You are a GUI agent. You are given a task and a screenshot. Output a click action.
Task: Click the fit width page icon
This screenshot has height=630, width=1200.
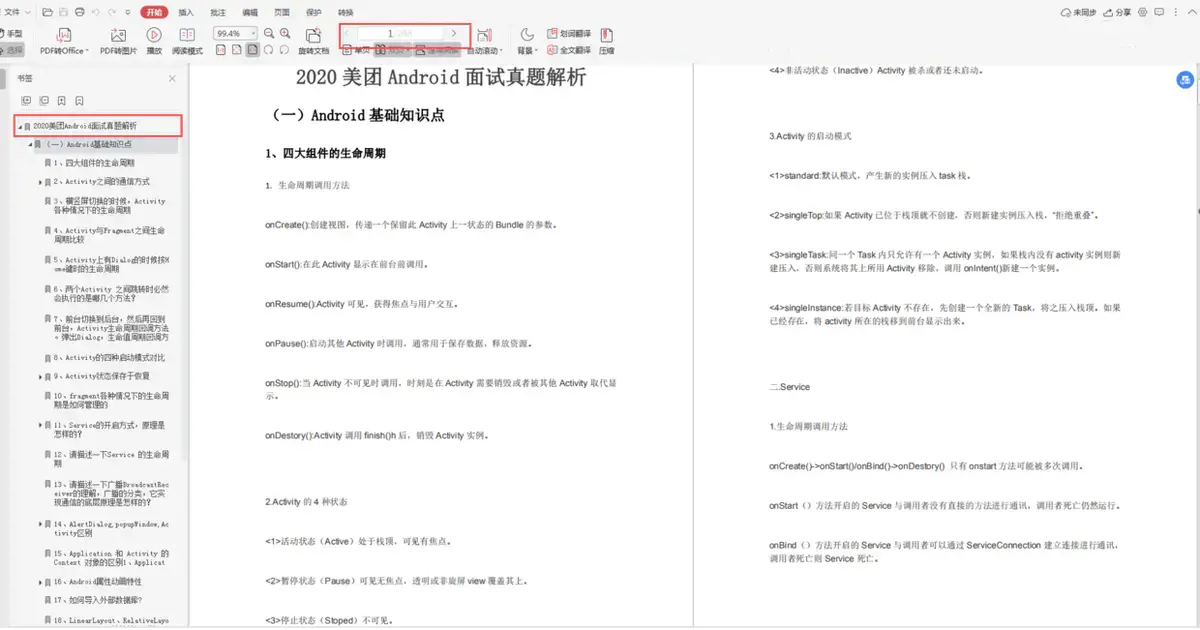tap(236, 50)
